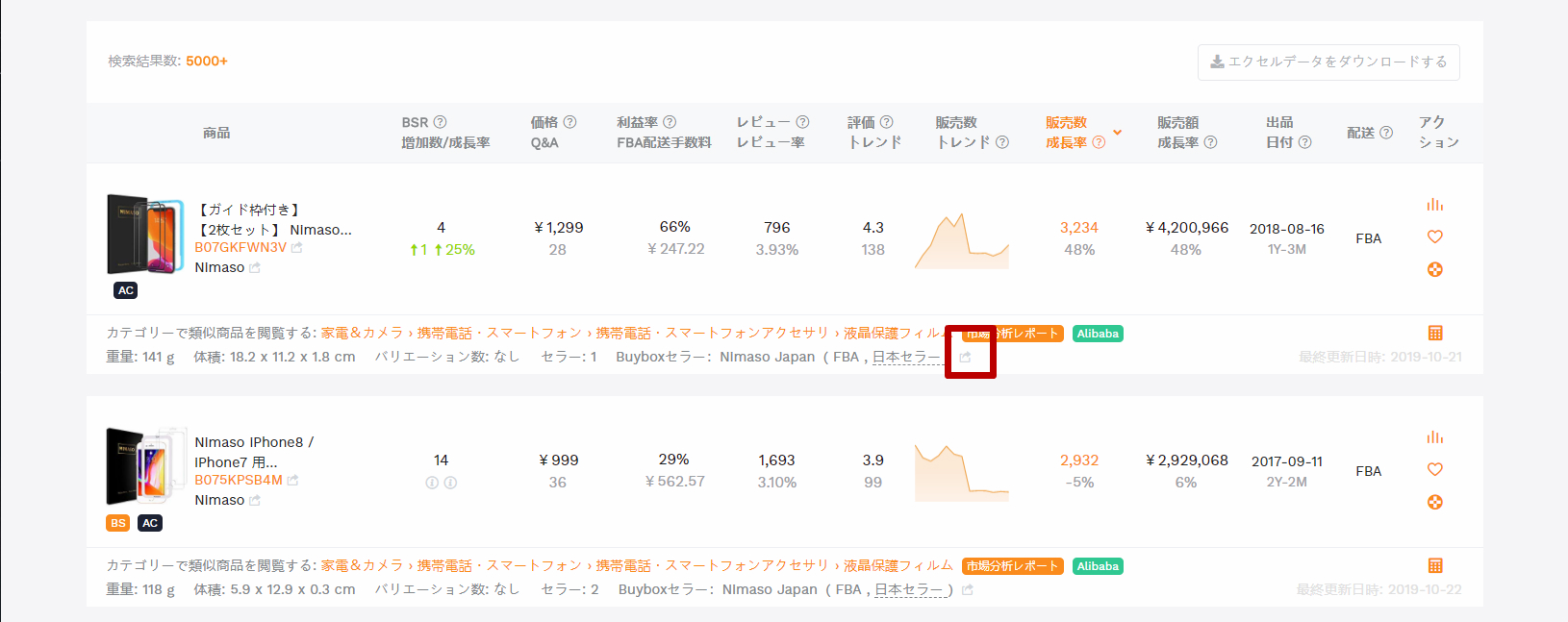Open ASIN link B075KPSB4M

pos(239,480)
